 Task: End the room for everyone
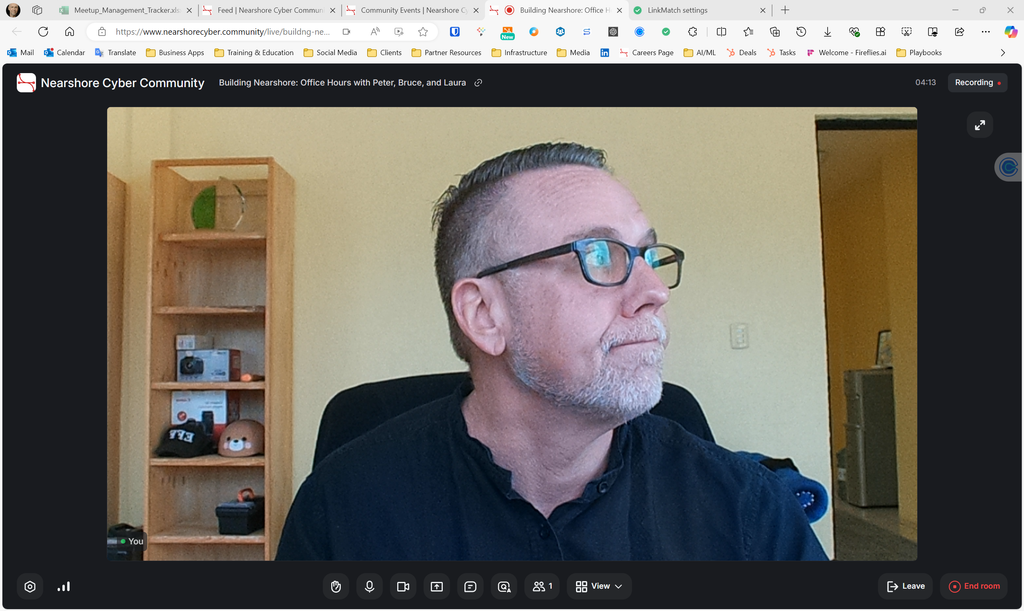[974, 587]
